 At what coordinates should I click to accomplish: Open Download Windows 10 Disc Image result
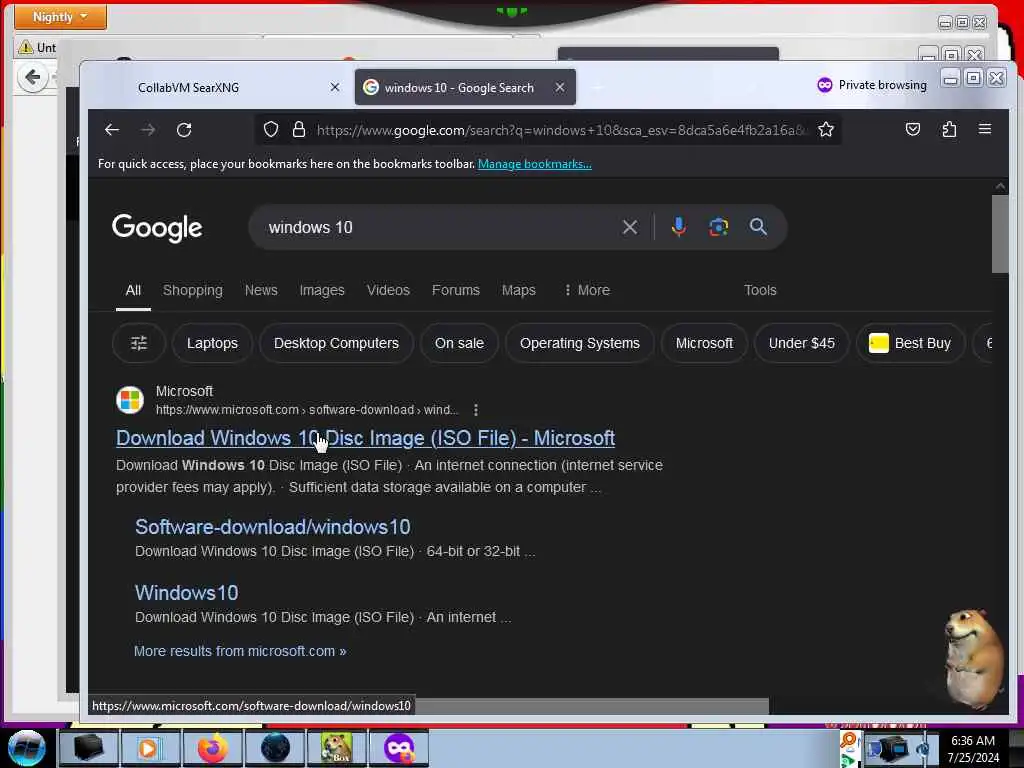tap(365, 438)
